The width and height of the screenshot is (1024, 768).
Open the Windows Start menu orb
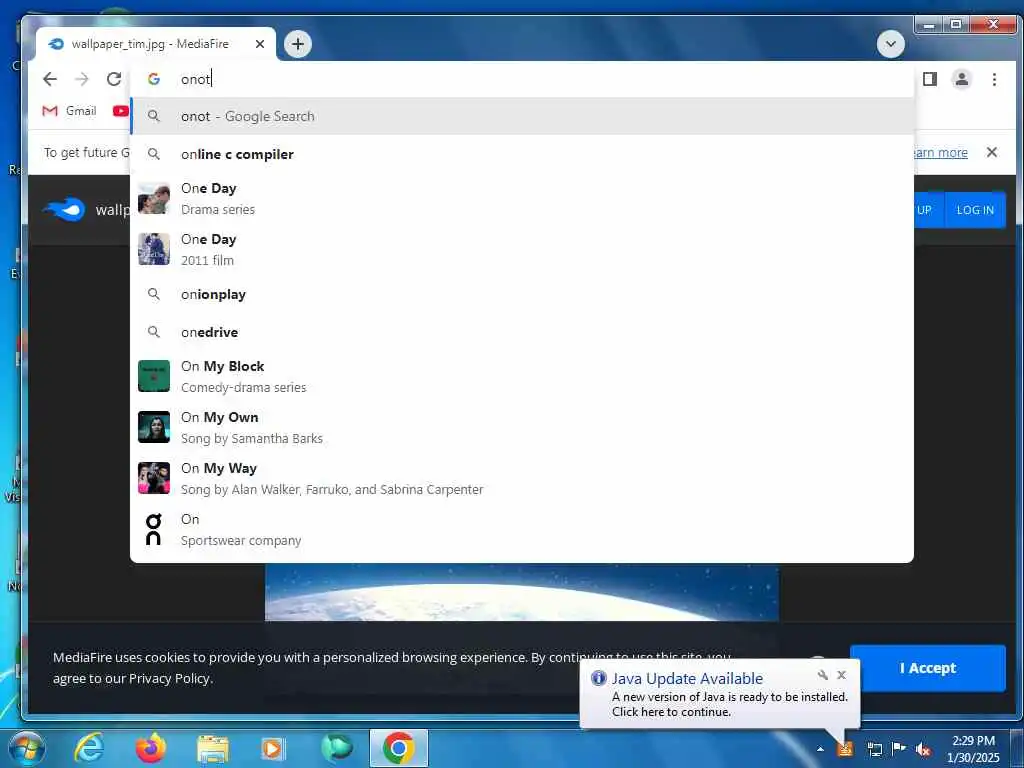(x=27, y=748)
